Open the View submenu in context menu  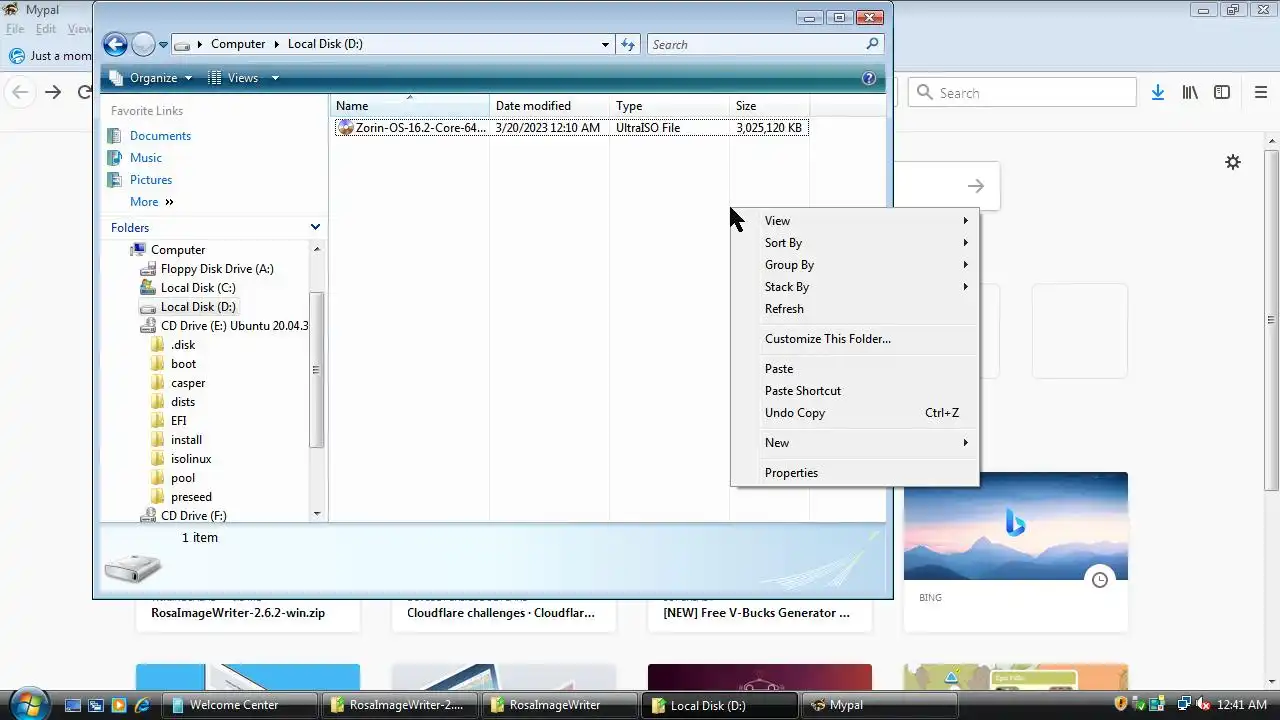855,221
